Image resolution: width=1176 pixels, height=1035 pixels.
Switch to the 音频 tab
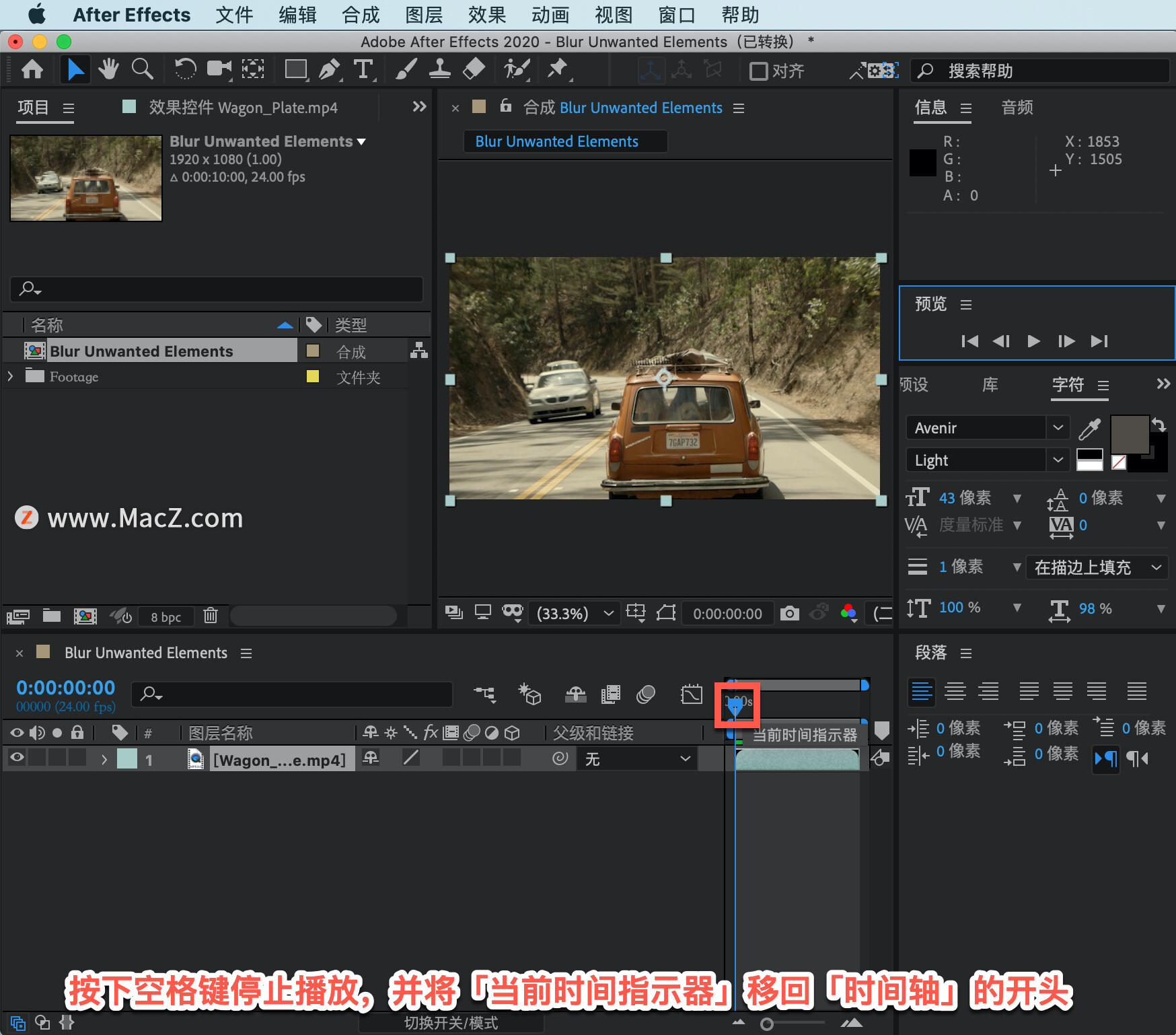[1017, 107]
